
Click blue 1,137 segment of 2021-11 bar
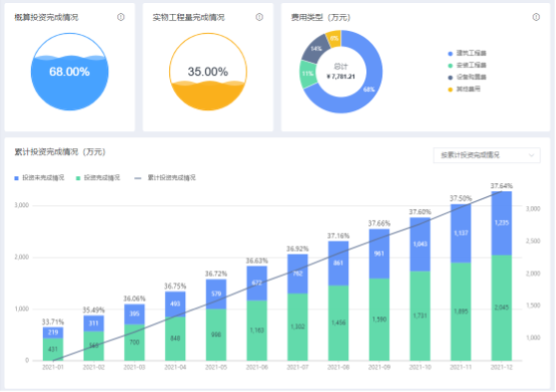(x=461, y=233)
